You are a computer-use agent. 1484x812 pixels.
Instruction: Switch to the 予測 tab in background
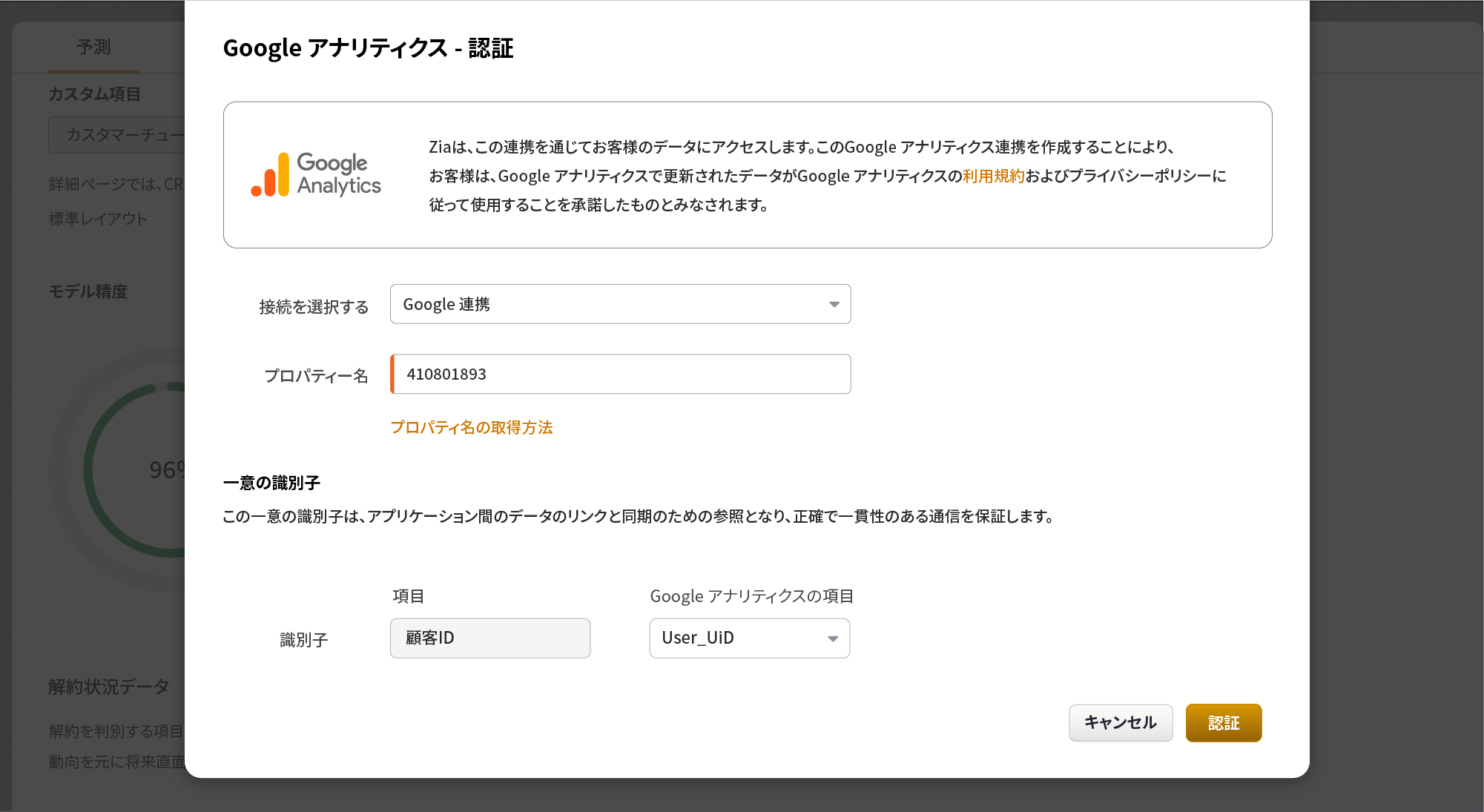(x=93, y=47)
